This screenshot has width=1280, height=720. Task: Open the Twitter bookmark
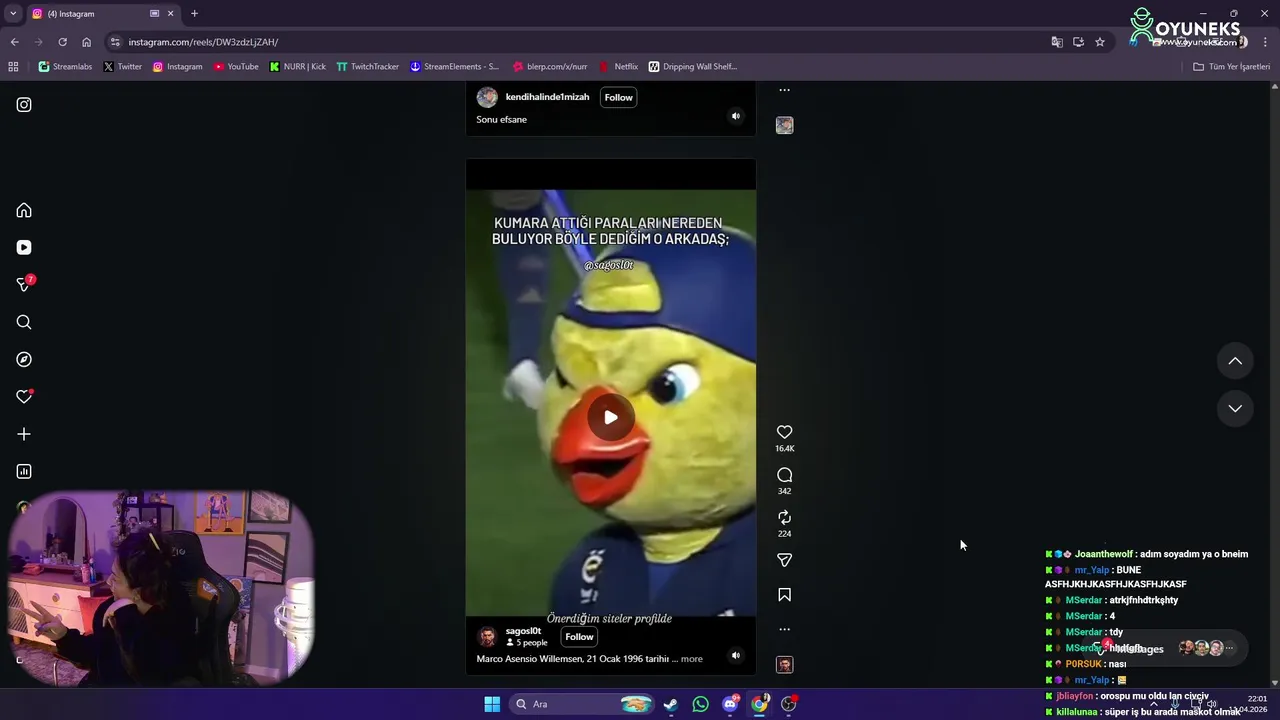tap(123, 67)
